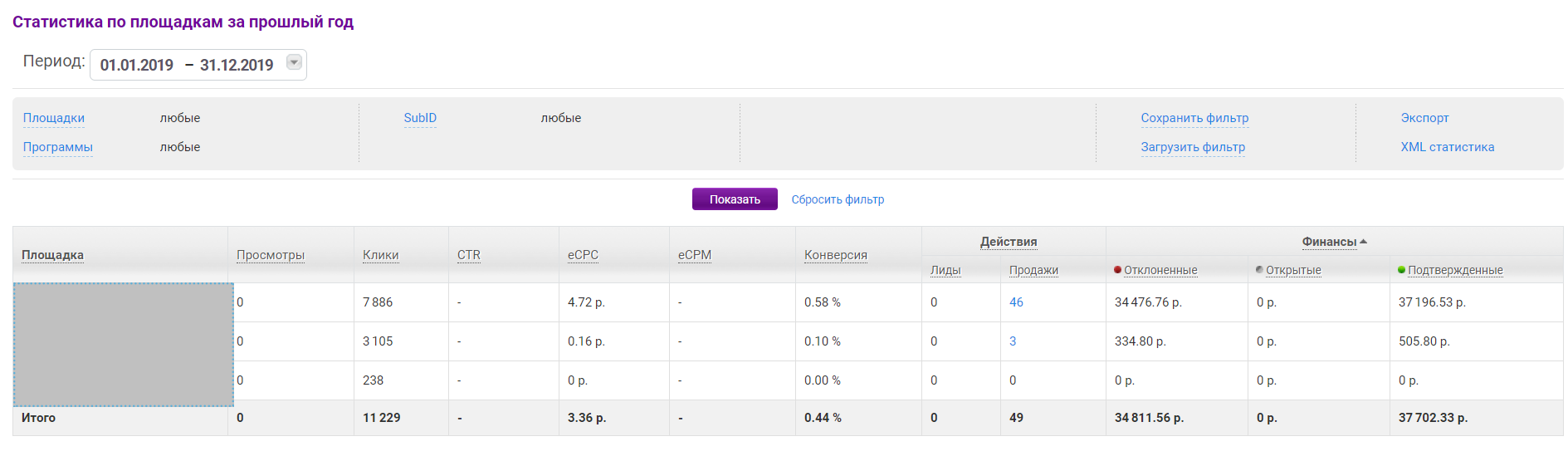Sort by eCPC column header
Viewport: 1568px width, 466px height.
pyautogui.click(x=583, y=255)
